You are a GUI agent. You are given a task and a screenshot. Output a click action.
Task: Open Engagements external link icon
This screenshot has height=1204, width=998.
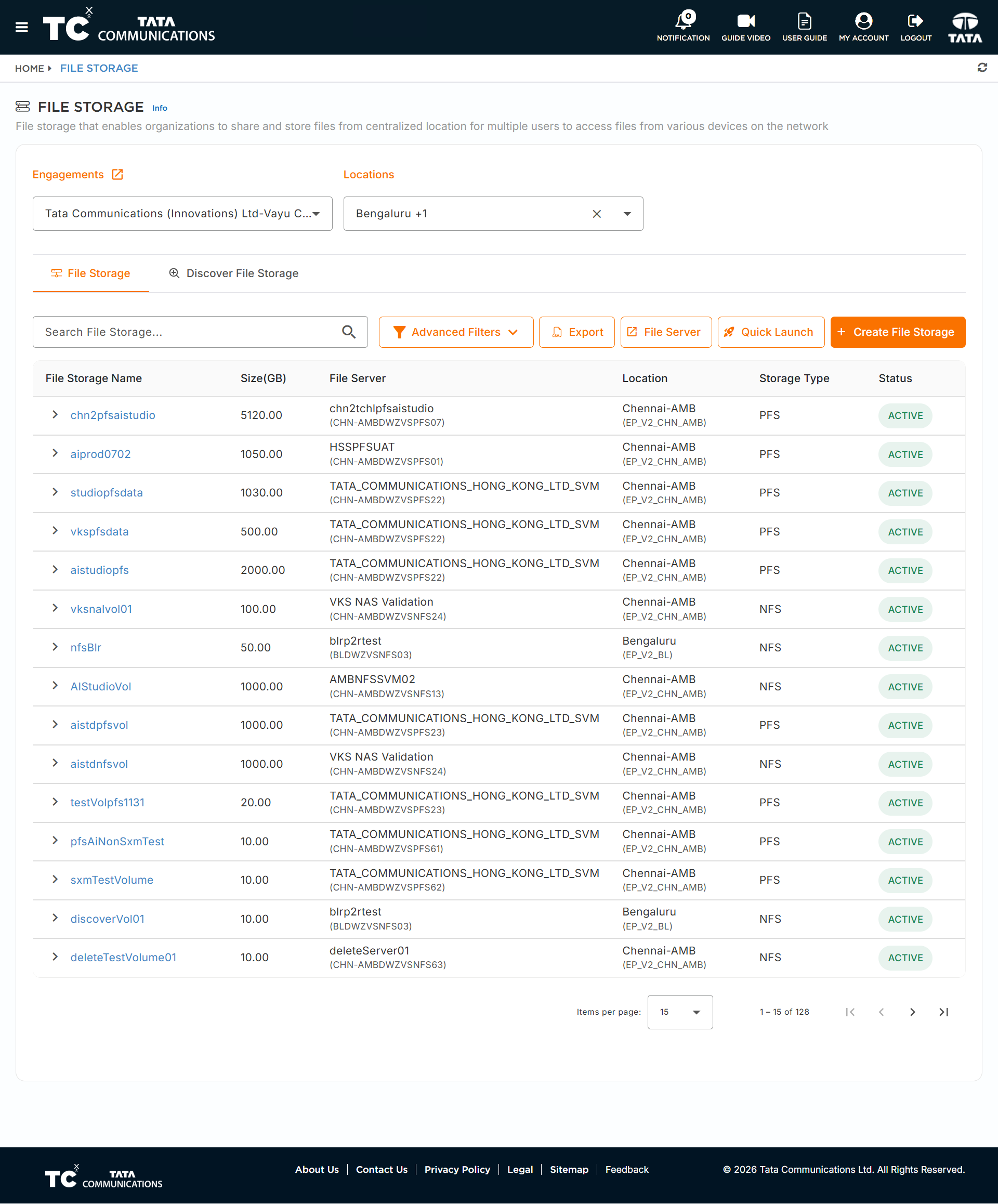click(117, 174)
